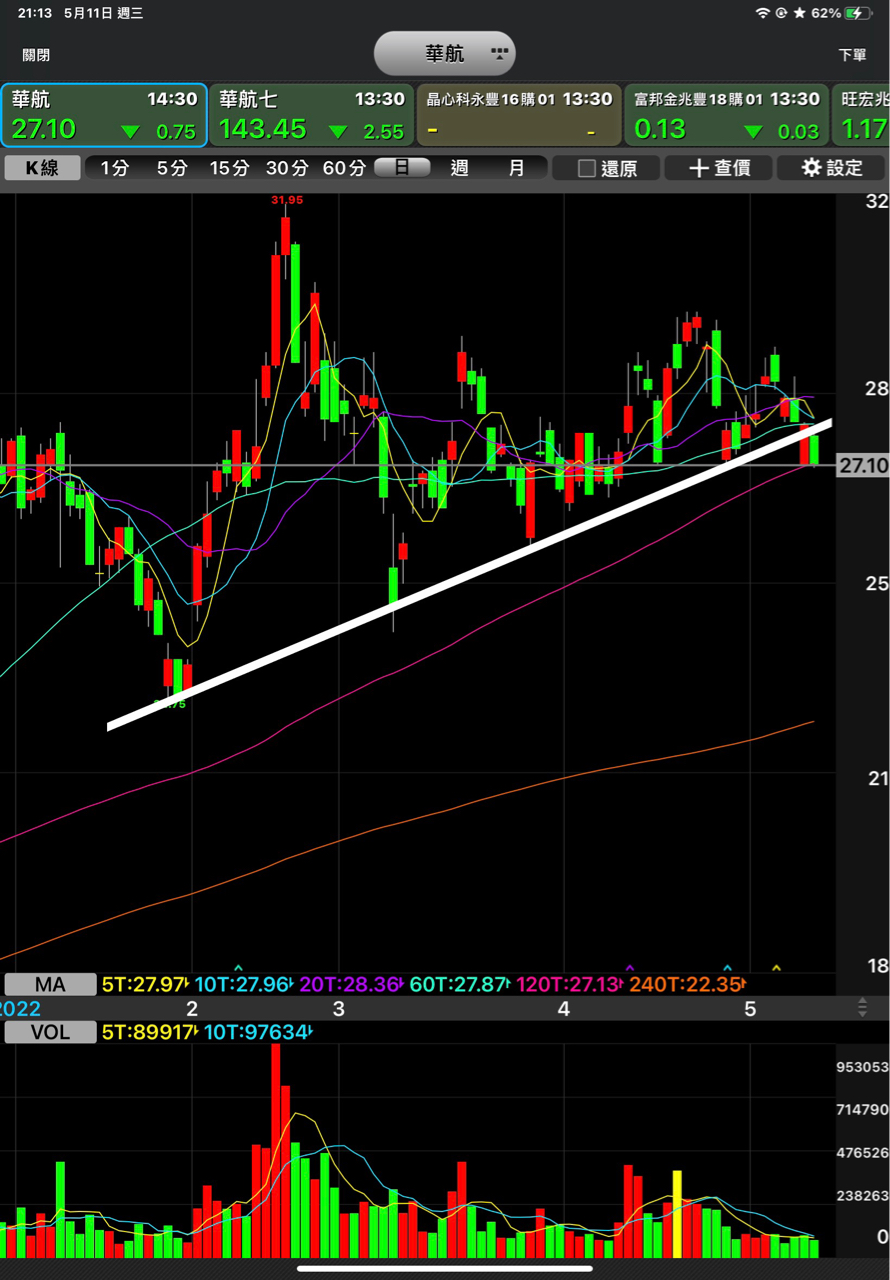Tap the volume 10T:97634 label

tap(258, 1032)
